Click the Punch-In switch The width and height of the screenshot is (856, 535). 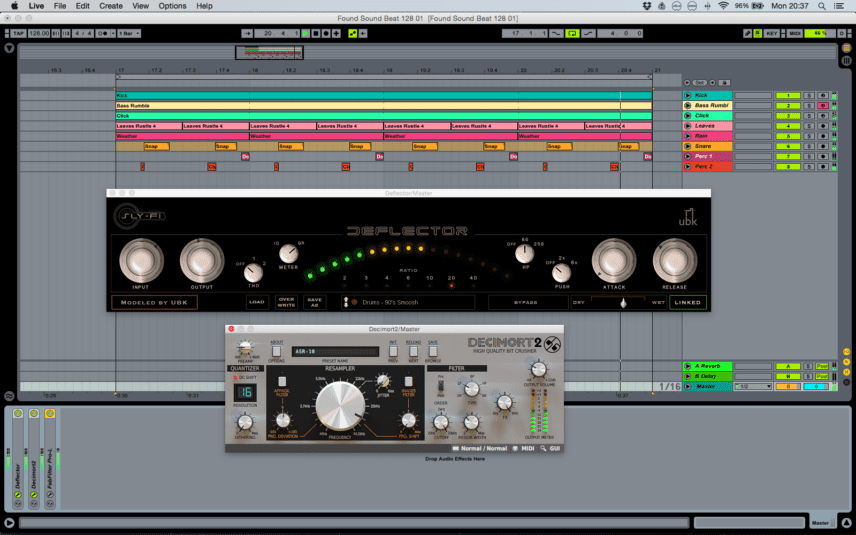[x=556, y=33]
